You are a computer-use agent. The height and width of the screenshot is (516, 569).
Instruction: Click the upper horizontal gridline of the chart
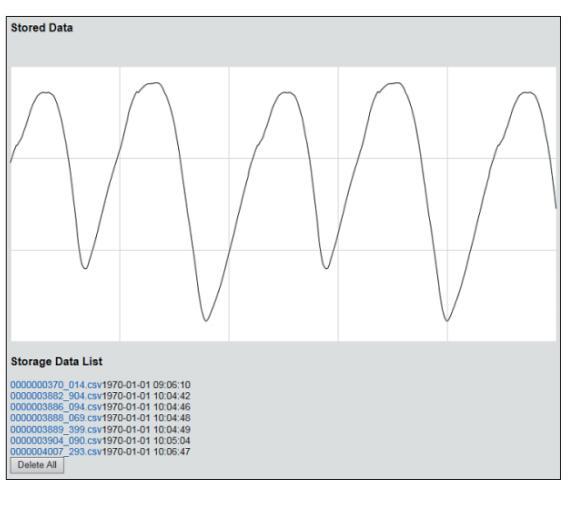click(283, 158)
